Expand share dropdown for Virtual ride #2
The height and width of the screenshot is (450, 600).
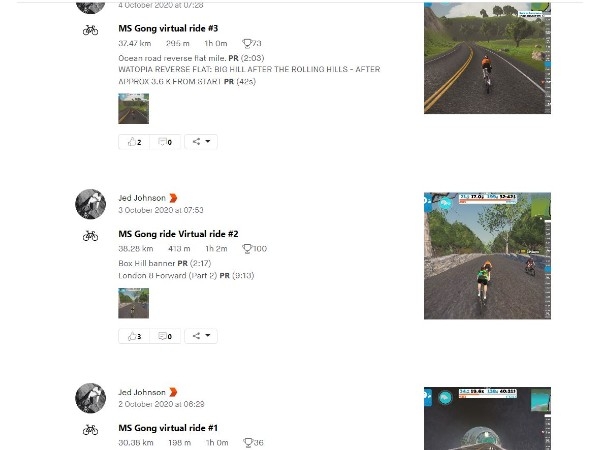click(201, 336)
